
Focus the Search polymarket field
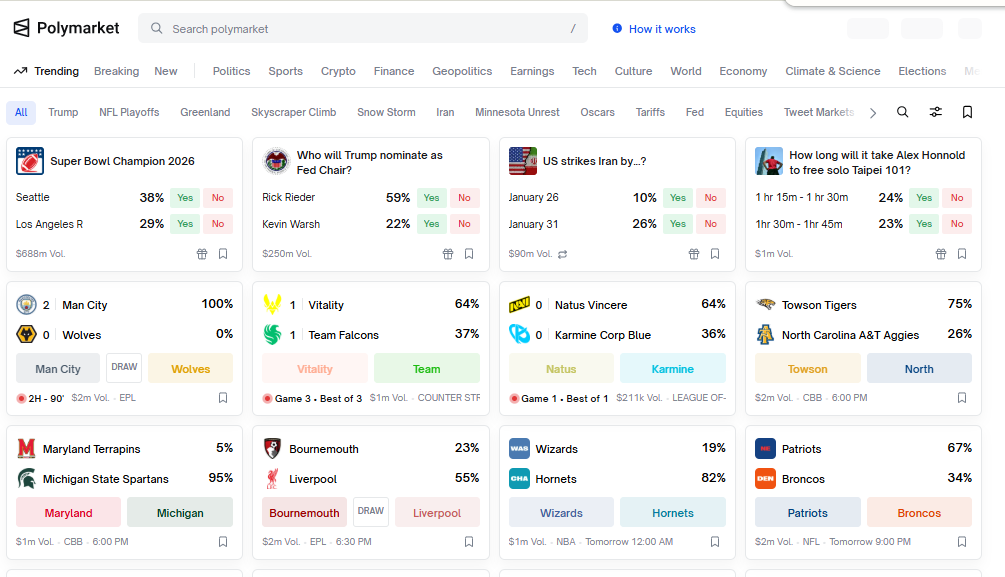[363, 29]
